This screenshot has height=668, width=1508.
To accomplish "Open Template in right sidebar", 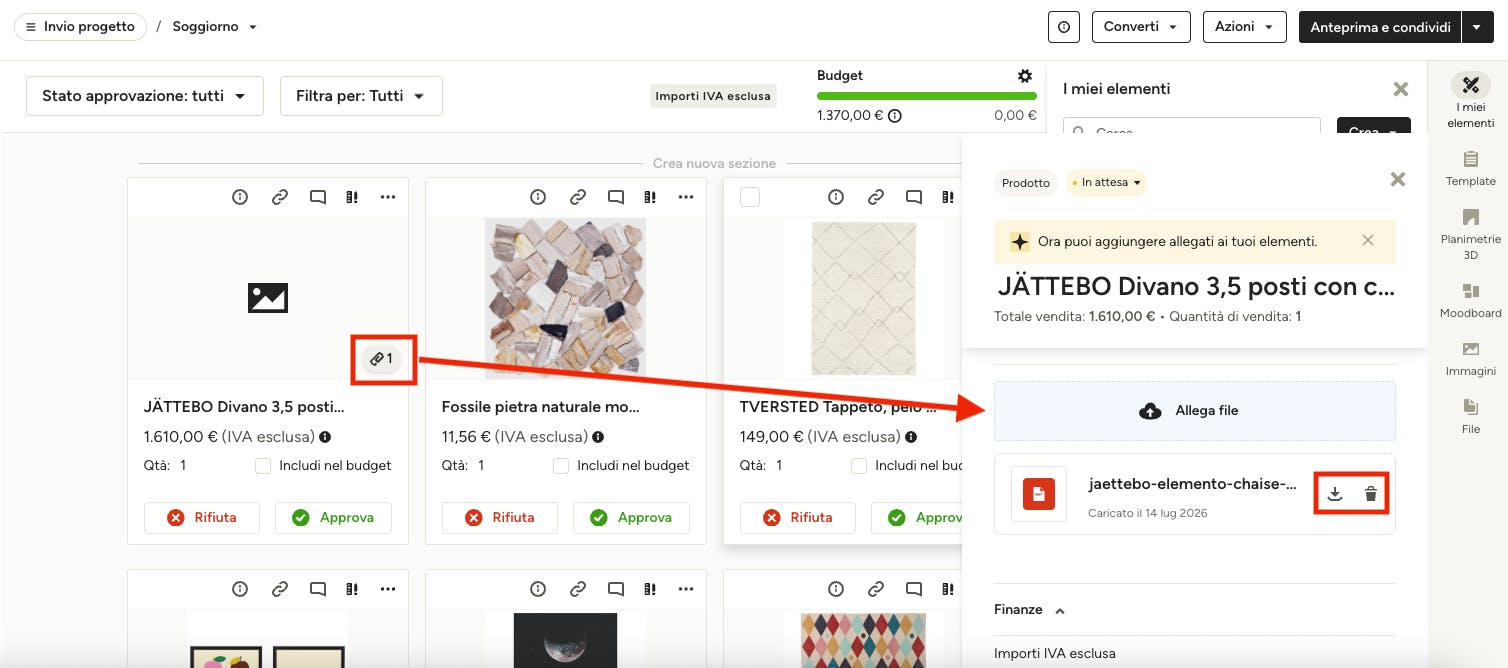I will coord(1471,168).
